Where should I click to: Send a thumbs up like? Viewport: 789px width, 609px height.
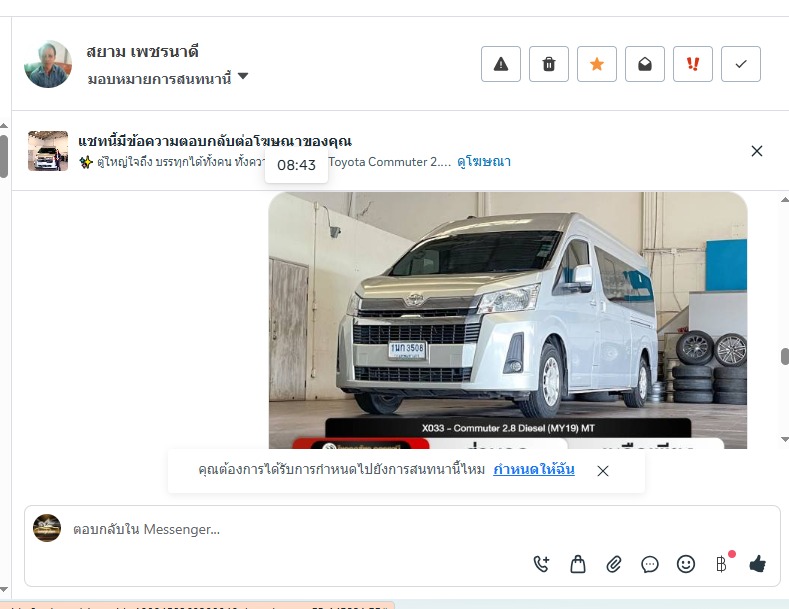[x=757, y=564]
